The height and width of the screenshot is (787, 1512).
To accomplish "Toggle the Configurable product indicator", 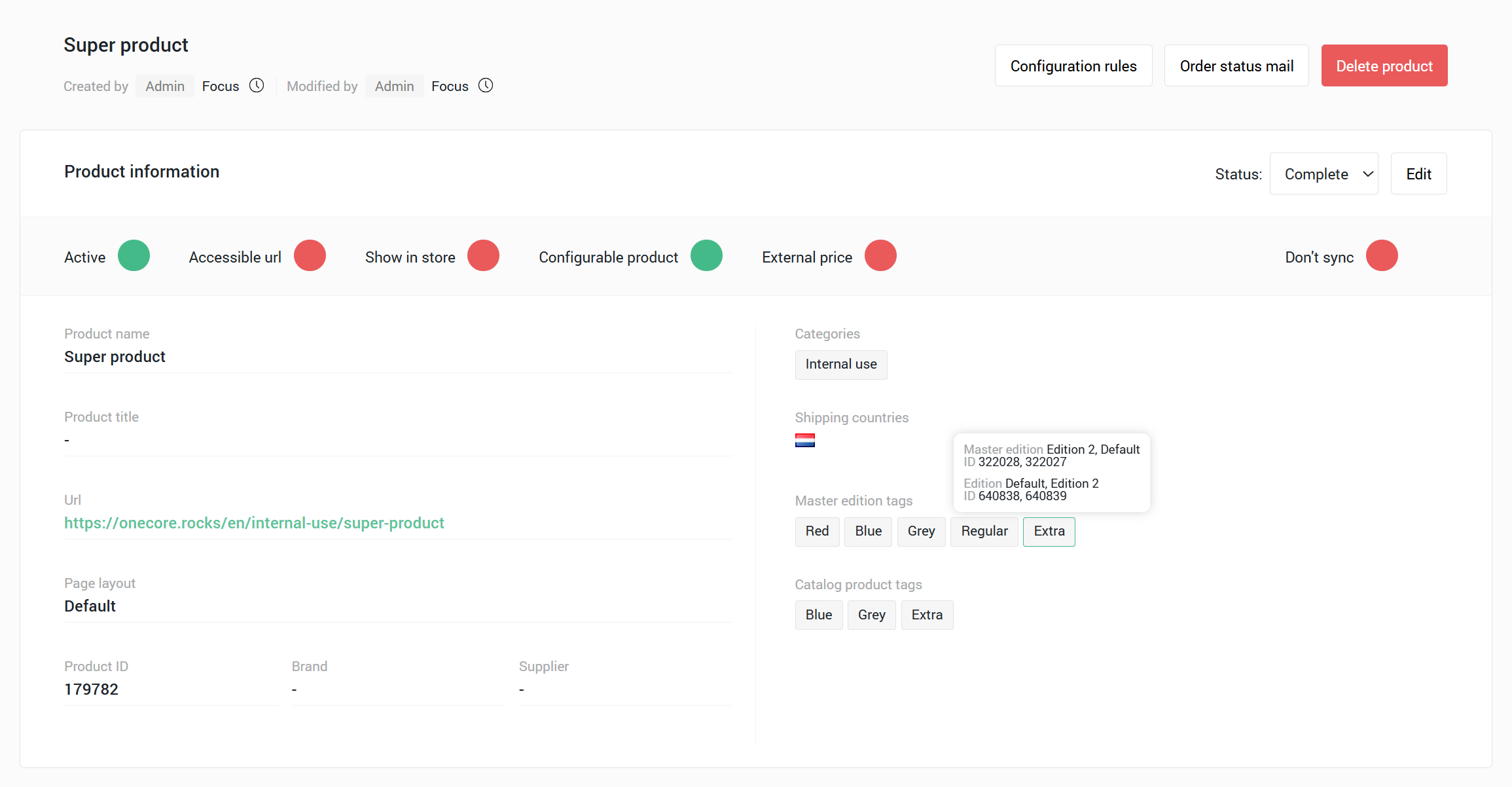I will [x=706, y=256].
